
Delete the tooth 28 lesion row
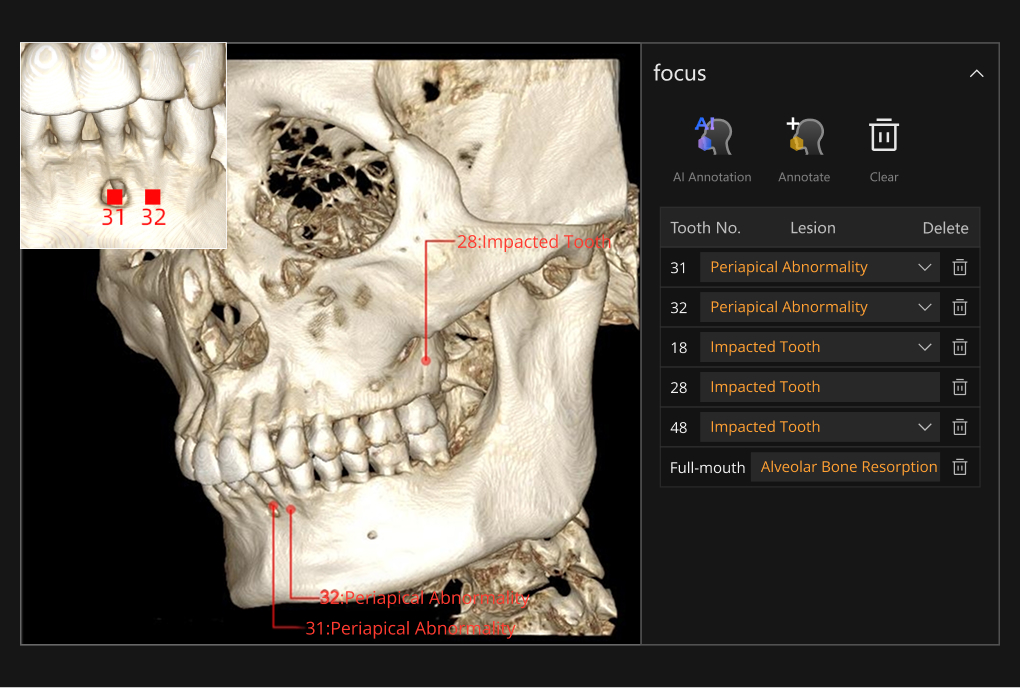pyautogui.click(x=960, y=387)
